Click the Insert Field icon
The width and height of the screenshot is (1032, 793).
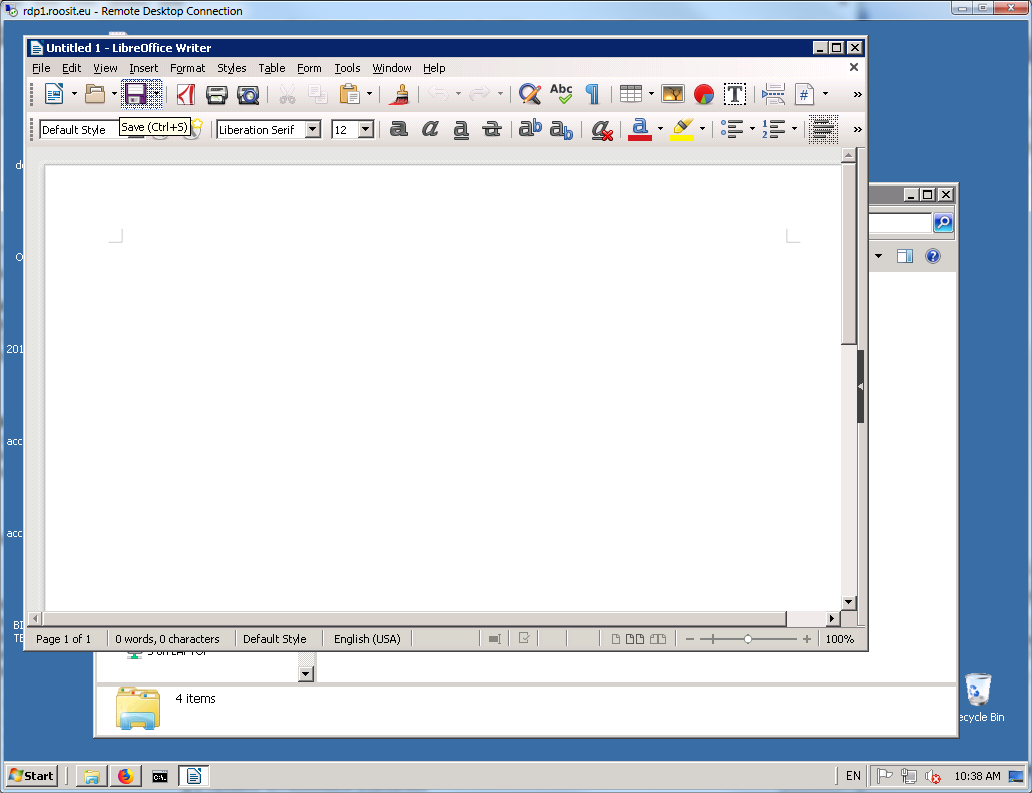pyautogui.click(x=804, y=94)
